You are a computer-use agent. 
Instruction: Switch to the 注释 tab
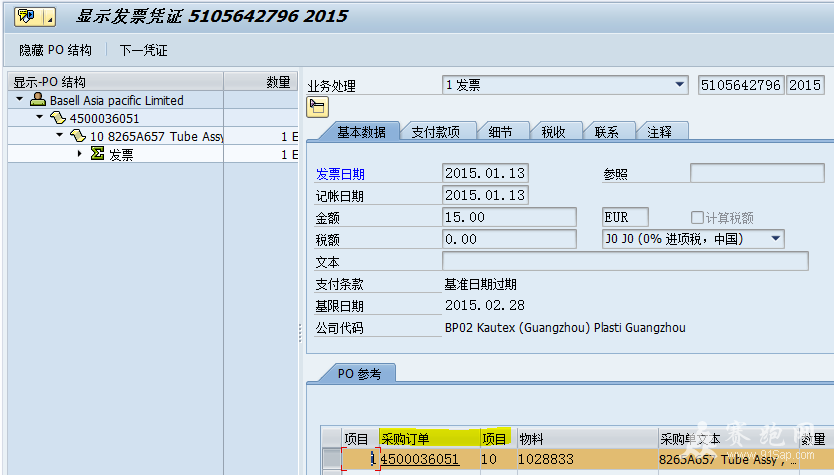(x=660, y=132)
